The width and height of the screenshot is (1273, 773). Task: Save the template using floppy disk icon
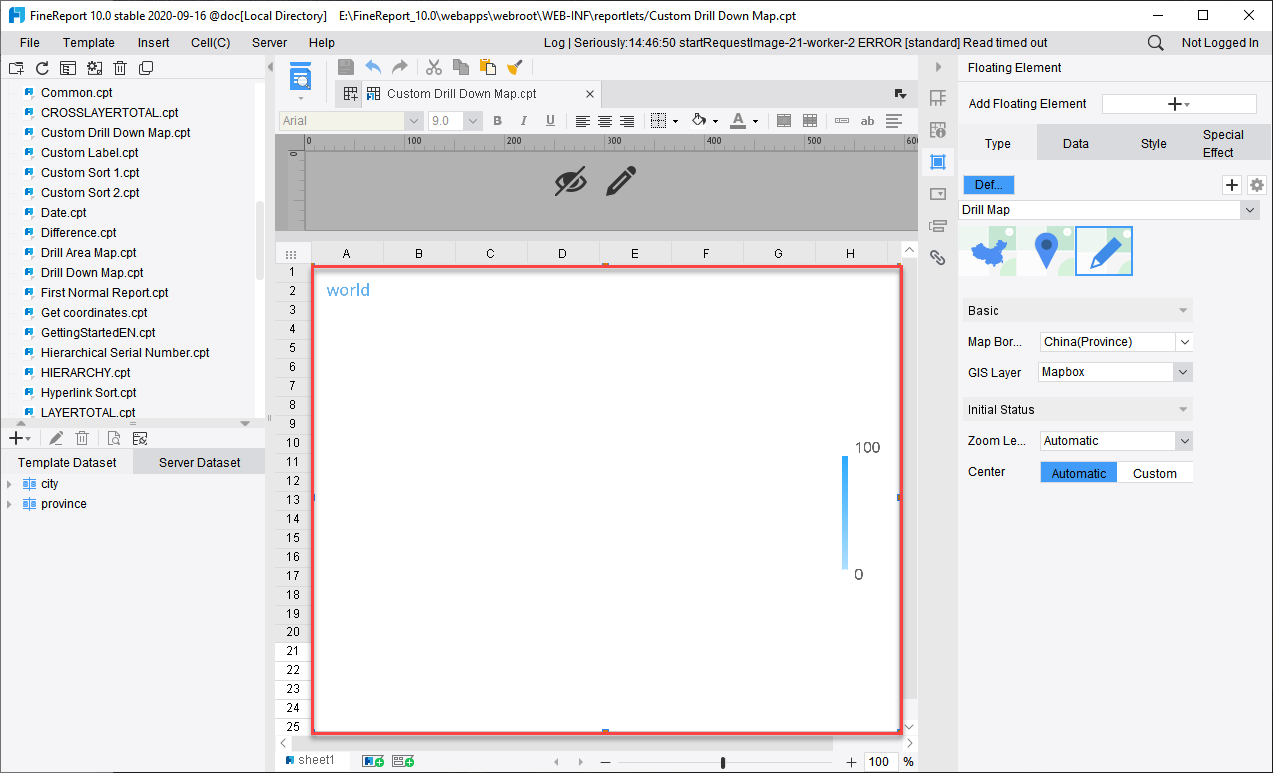coord(346,67)
